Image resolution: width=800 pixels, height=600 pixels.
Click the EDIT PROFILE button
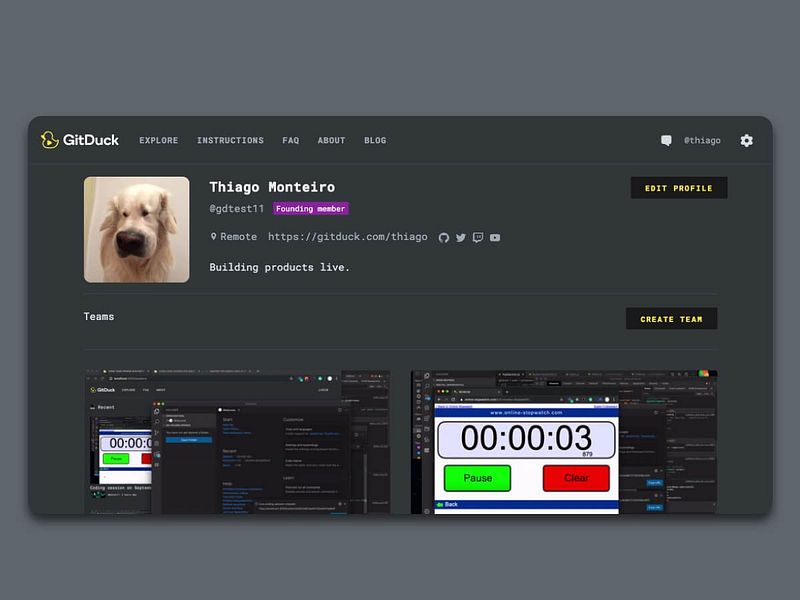tap(679, 188)
